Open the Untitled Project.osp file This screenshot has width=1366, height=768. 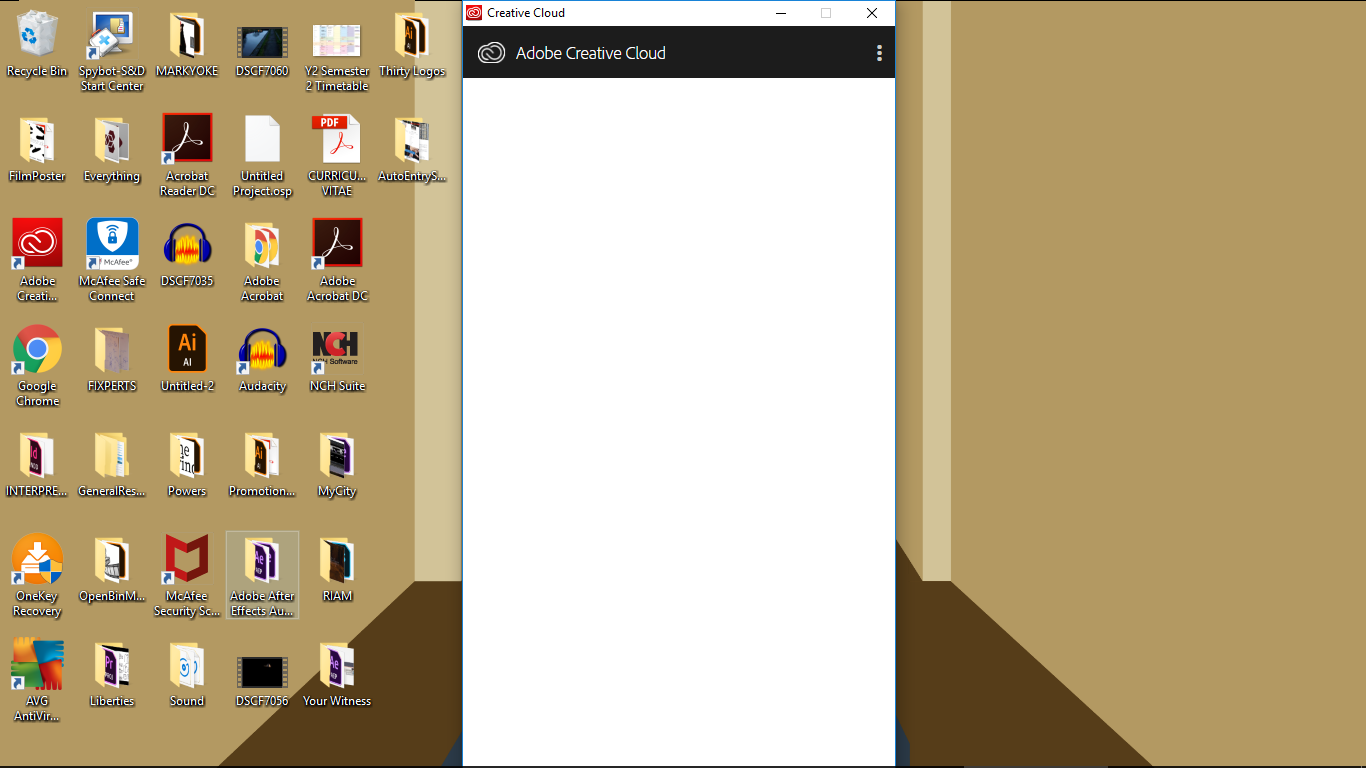pyautogui.click(x=262, y=137)
